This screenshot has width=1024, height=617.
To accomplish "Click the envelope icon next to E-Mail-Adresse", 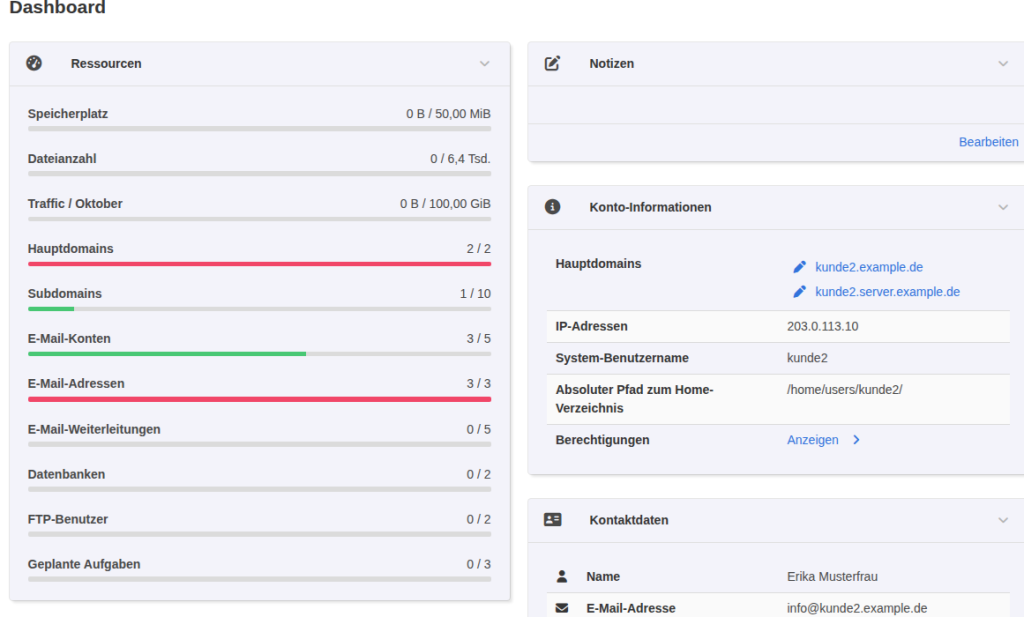I will tap(562, 608).
